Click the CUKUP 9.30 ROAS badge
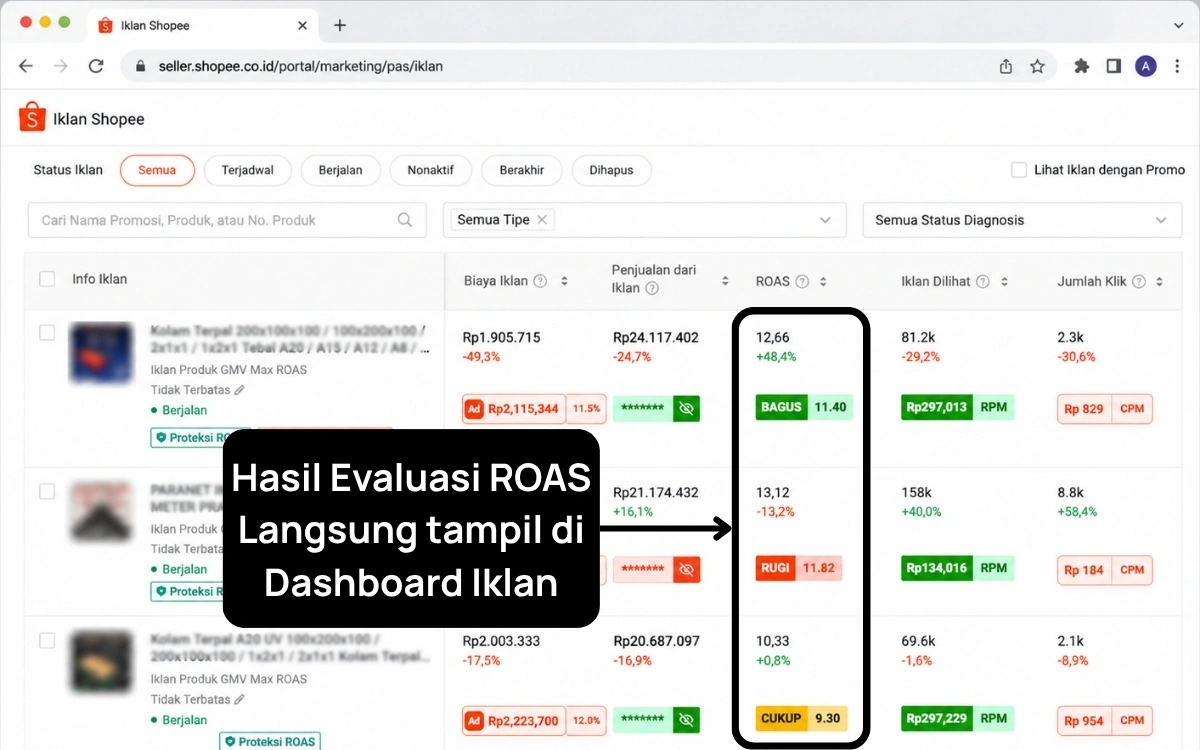Viewport: 1200px width, 750px height. (801, 718)
